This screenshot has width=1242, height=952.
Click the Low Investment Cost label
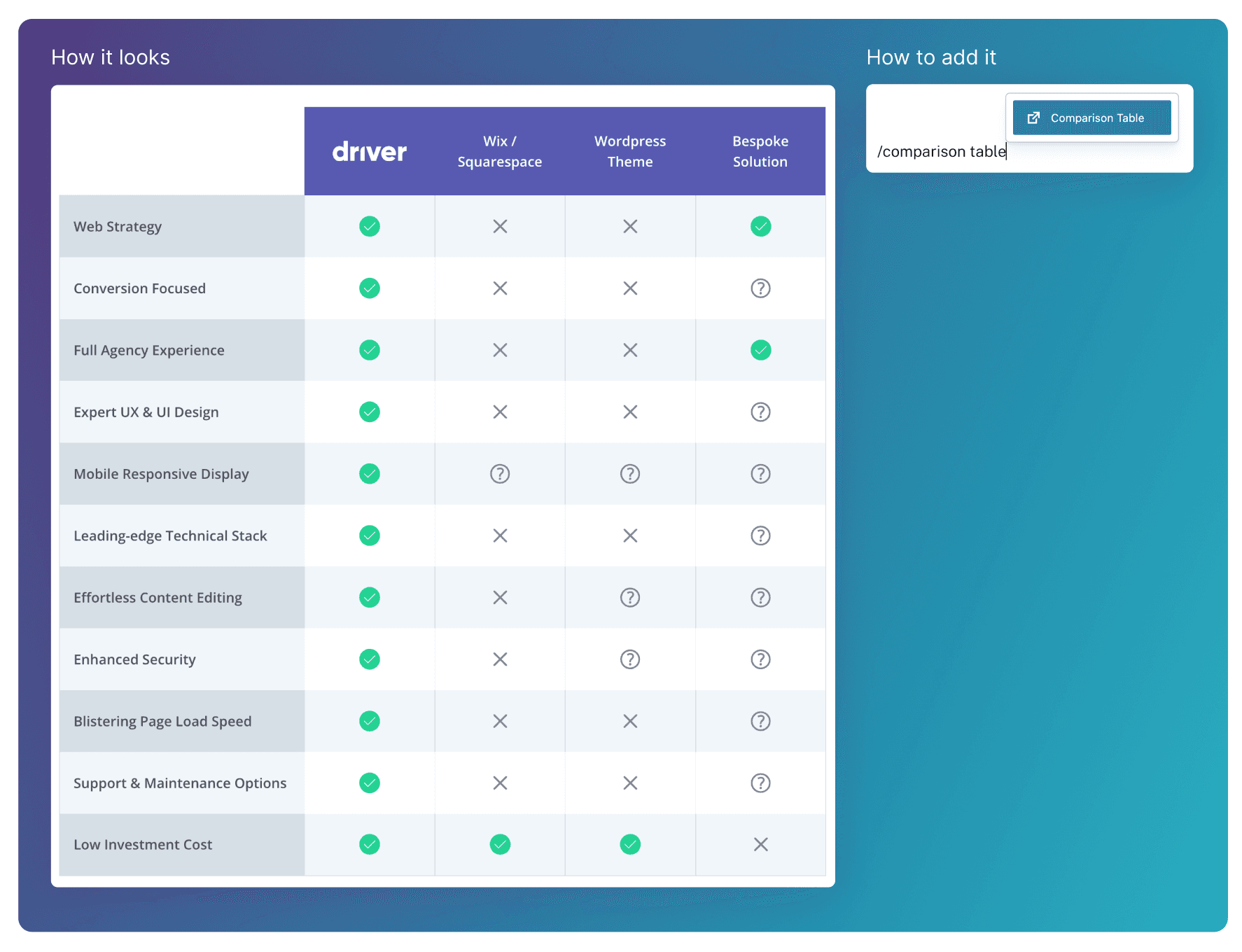(x=143, y=845)
